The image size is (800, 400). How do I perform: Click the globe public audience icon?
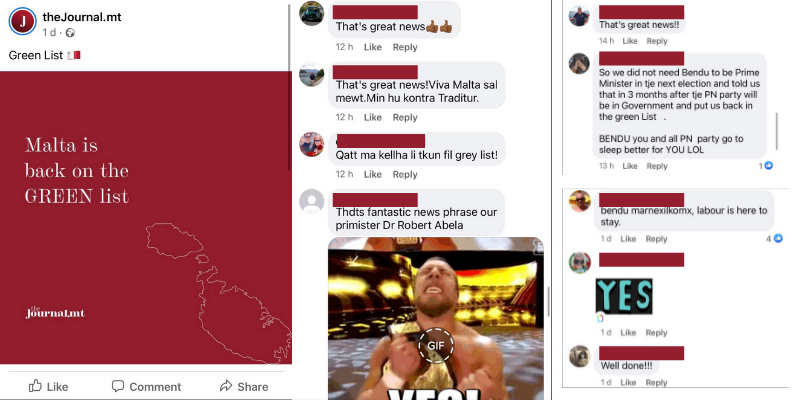click(x=70, y=33)
